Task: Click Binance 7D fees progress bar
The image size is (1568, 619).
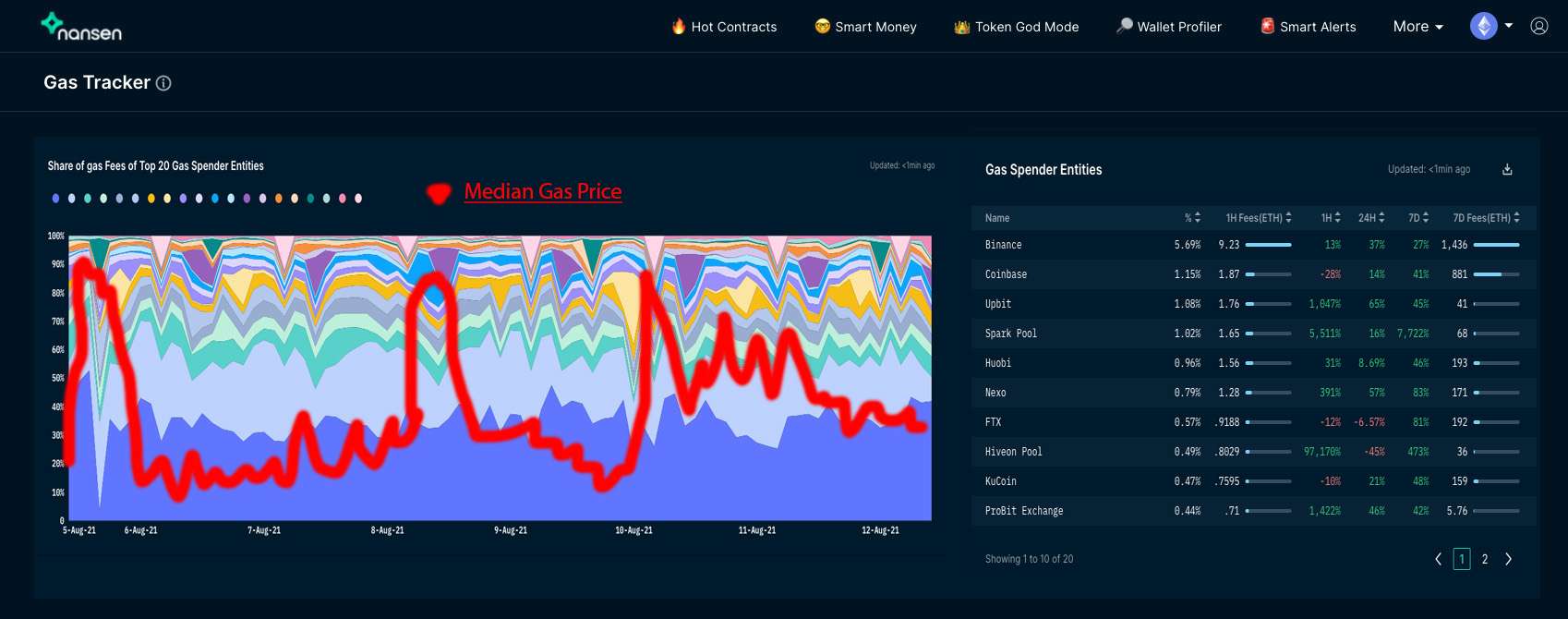Action: pyautogui.click(x=1496, y=245)
